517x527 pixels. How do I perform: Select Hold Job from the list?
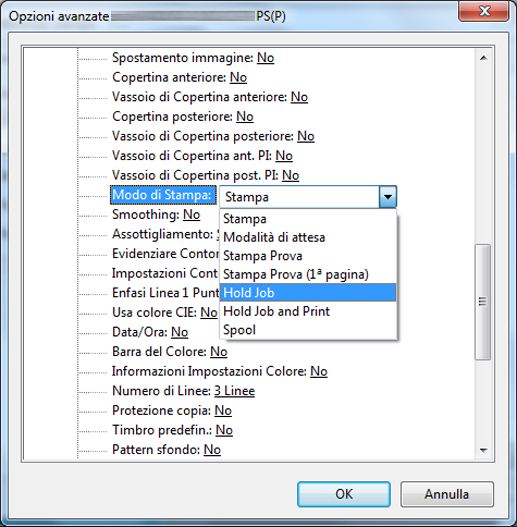click(x=308, y=293)
